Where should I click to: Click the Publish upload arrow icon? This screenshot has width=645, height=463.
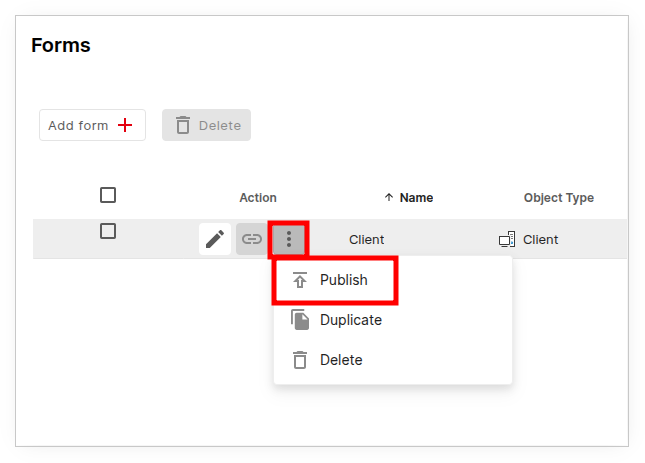299,280
